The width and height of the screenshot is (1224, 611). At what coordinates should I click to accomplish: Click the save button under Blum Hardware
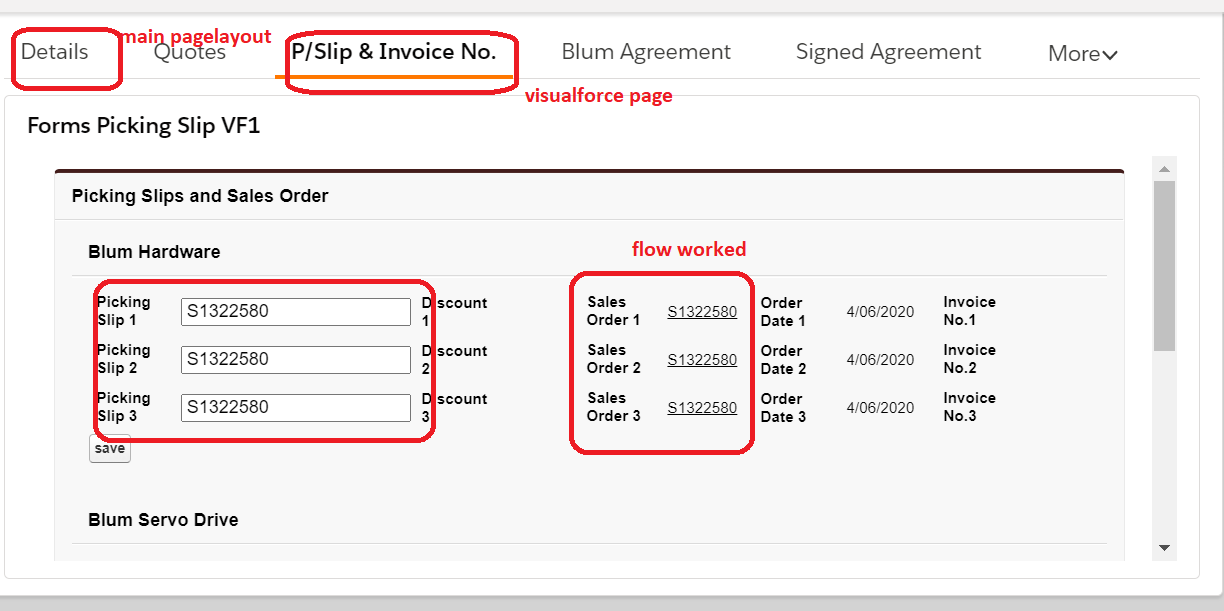tap(110, 449)
